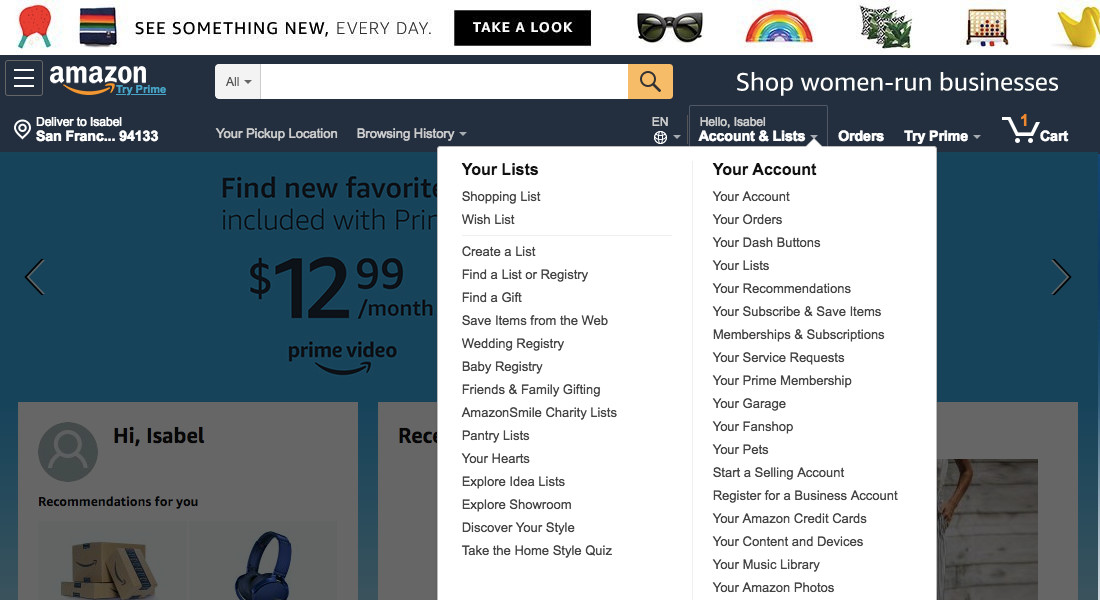Viewport: 1100px width, 600px height.
Task: Open the shopping cart
Action: coord(1036,131)
